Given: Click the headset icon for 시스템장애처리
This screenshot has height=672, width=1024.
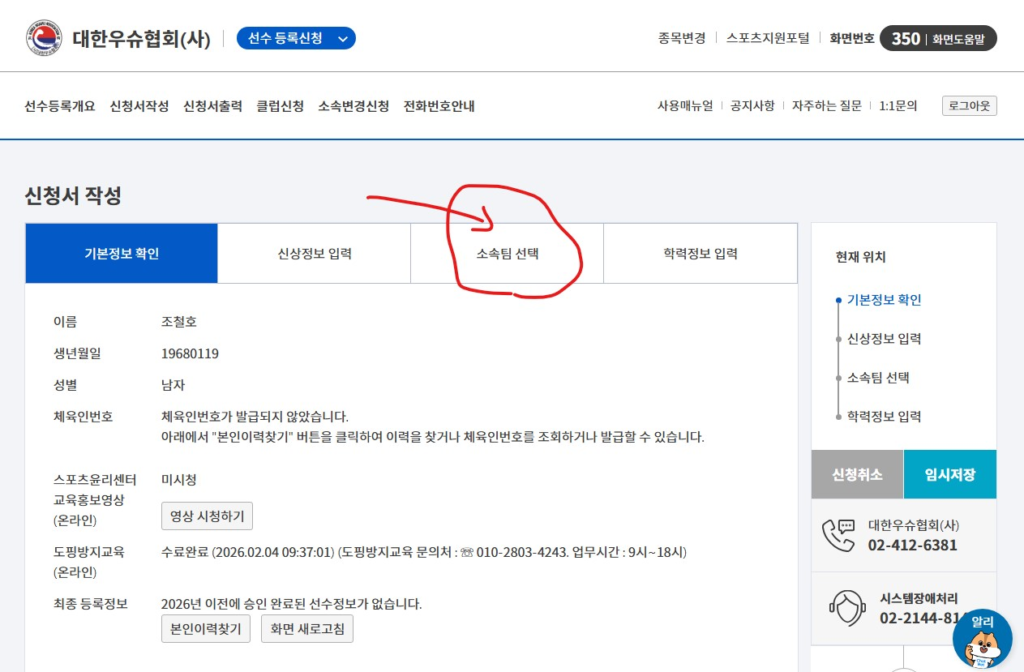Looking at the screenshot, I should (x=847, y=607).
